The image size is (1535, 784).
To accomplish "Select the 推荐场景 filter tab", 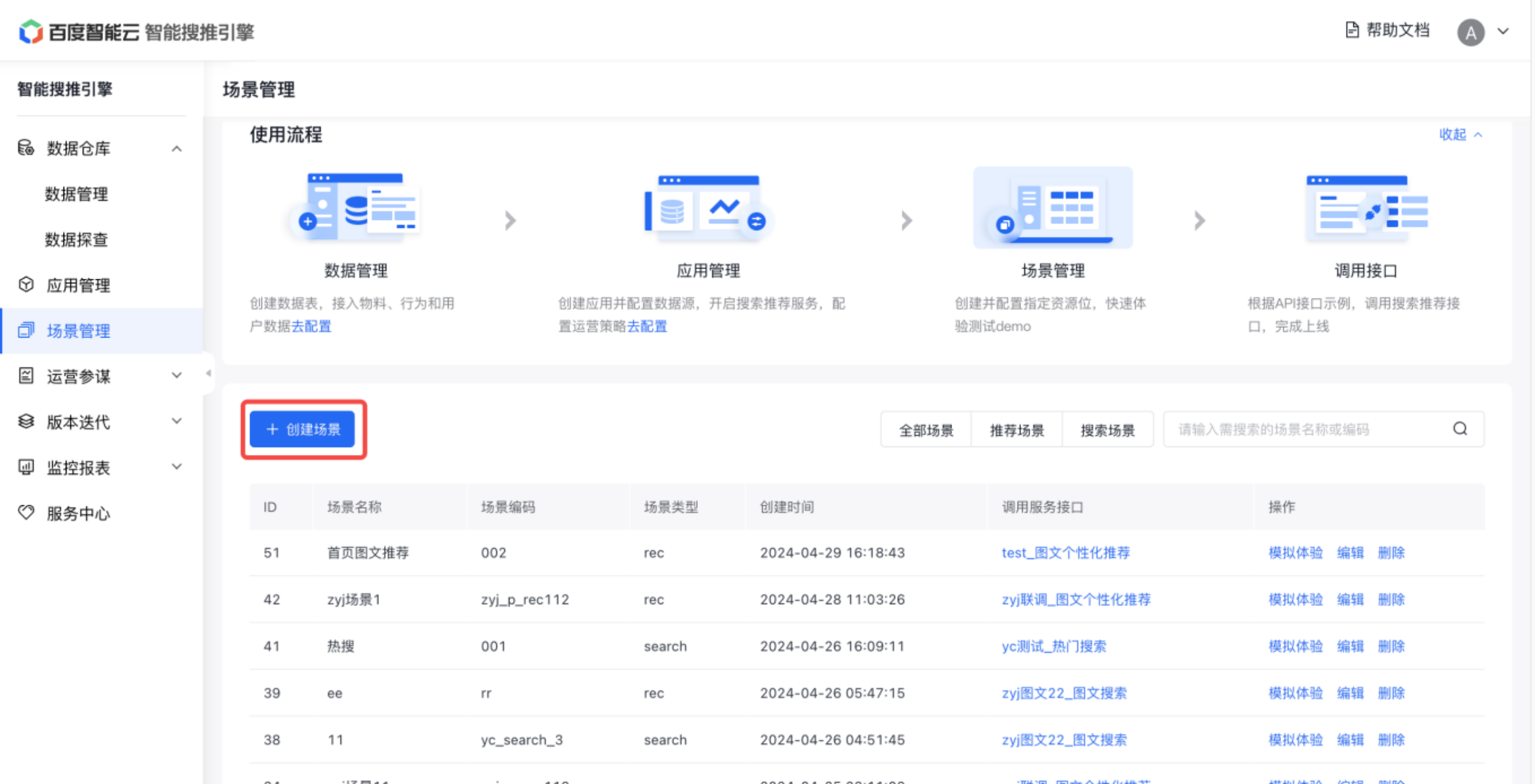I will tap(1016, 430).
